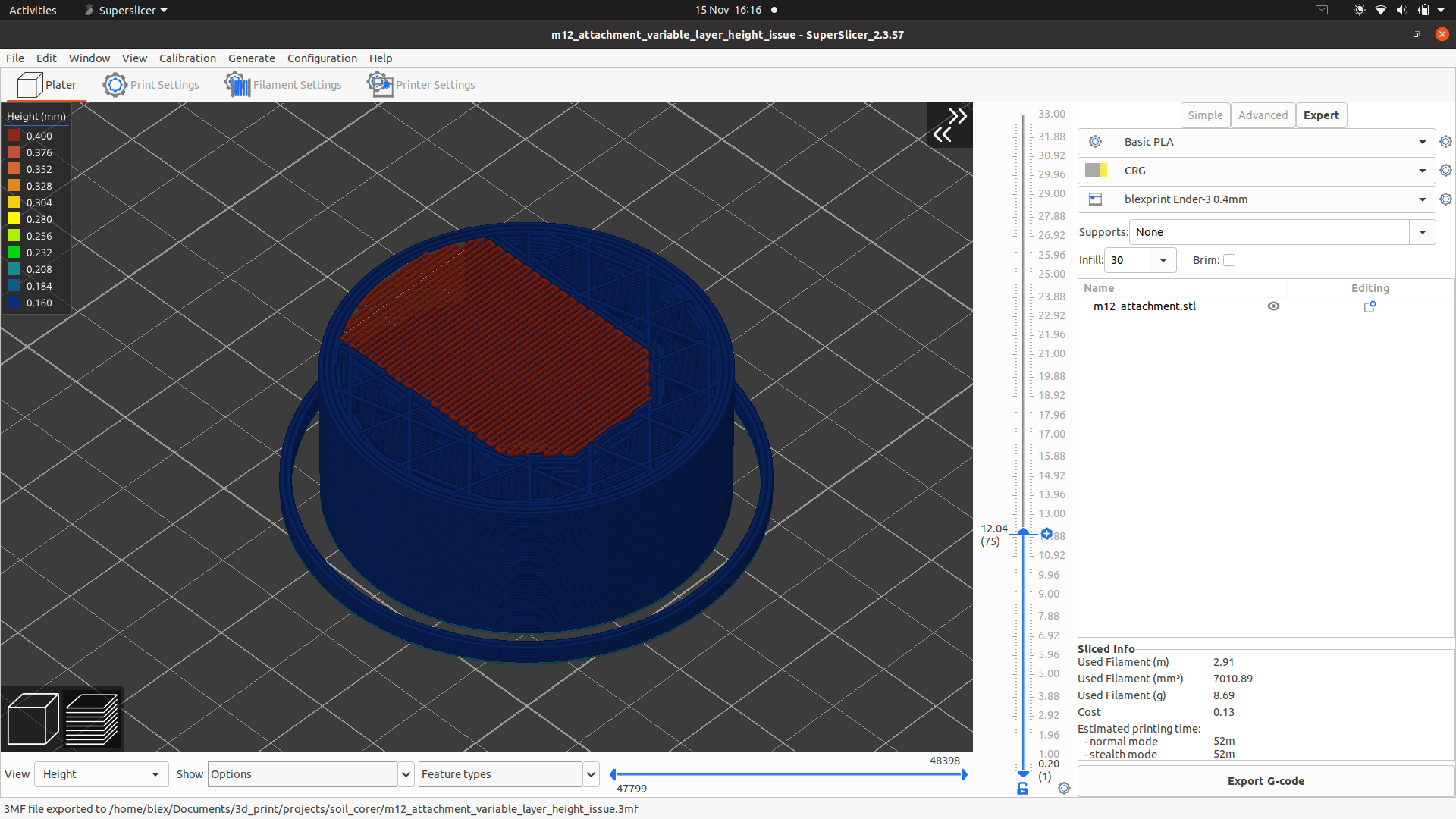The width and height of the screenshot is (1456, 819).
Task: Open the volume control in system tray
Action: [1401, 10]
